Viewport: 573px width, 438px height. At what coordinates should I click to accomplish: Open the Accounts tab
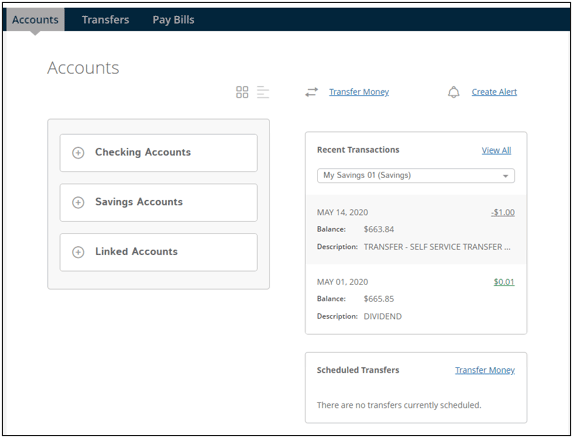35,19
